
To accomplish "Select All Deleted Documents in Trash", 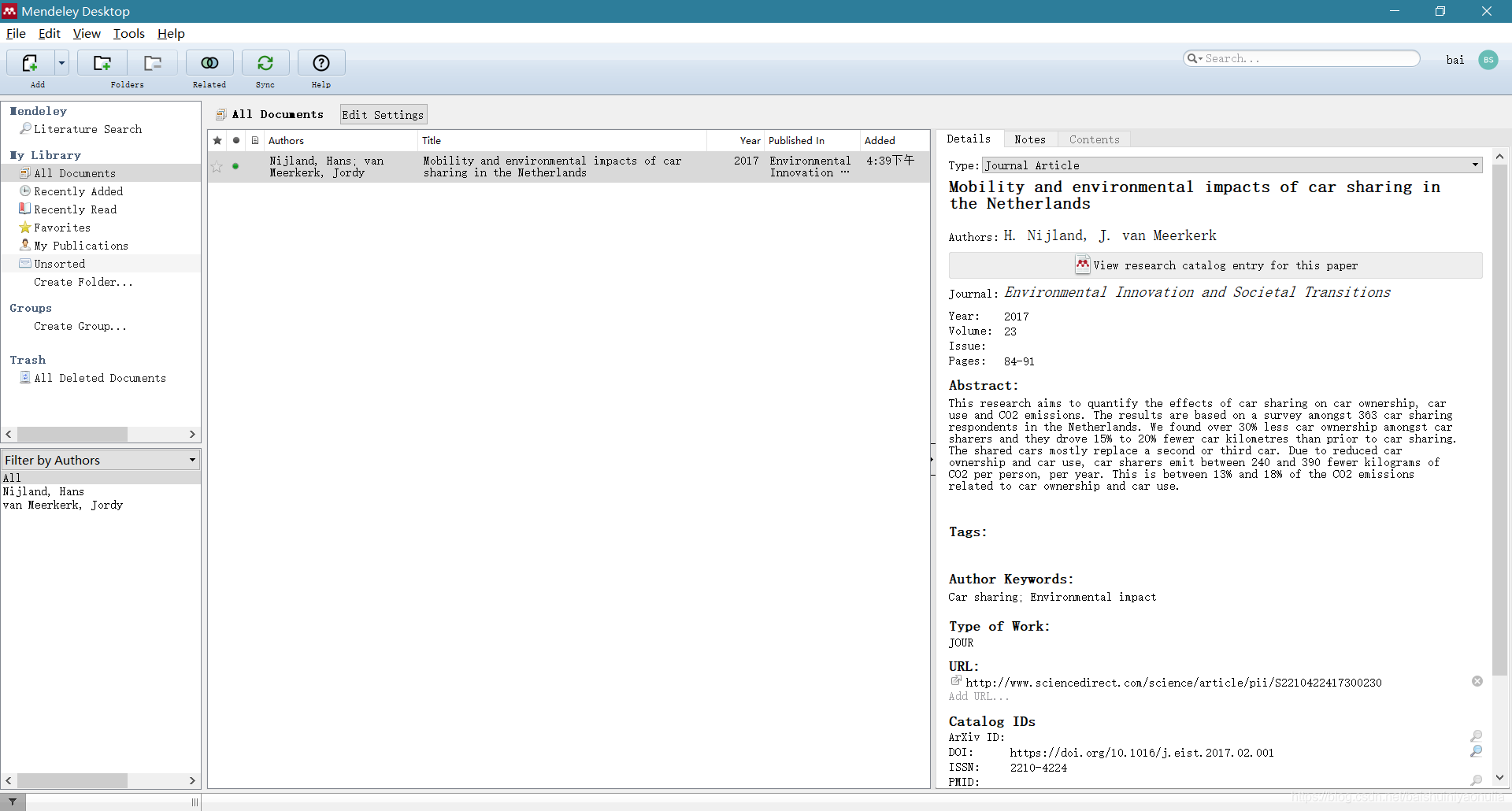I will click(100, 378).
